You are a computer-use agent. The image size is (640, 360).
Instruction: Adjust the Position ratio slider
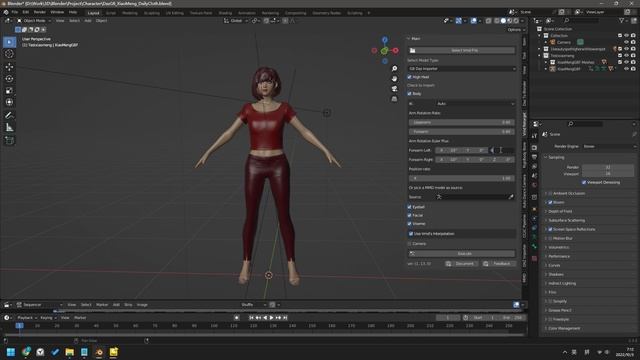click(462, 178)
